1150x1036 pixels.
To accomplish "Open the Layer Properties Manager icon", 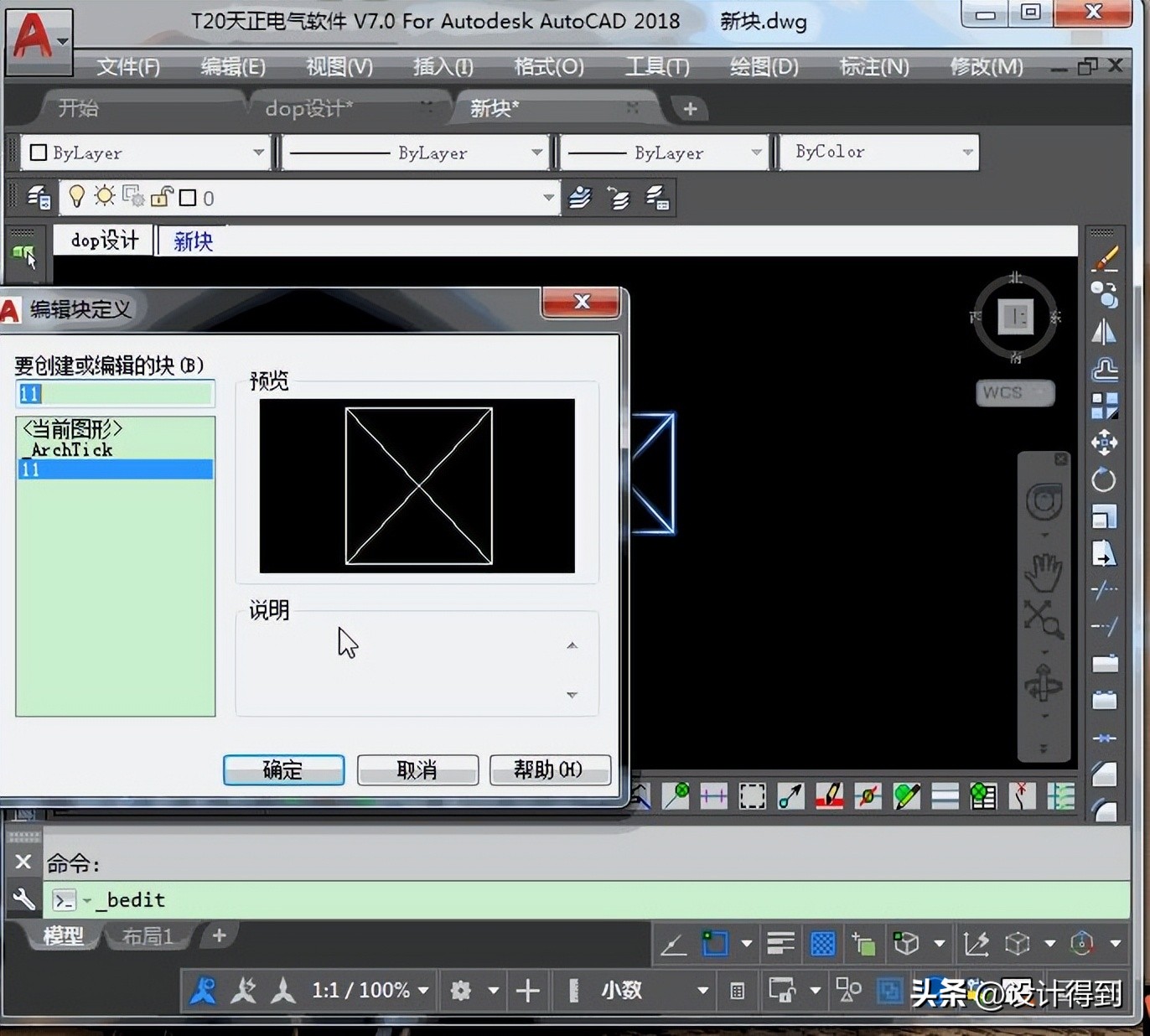I will pyautogui.click(x=39, y=198).
